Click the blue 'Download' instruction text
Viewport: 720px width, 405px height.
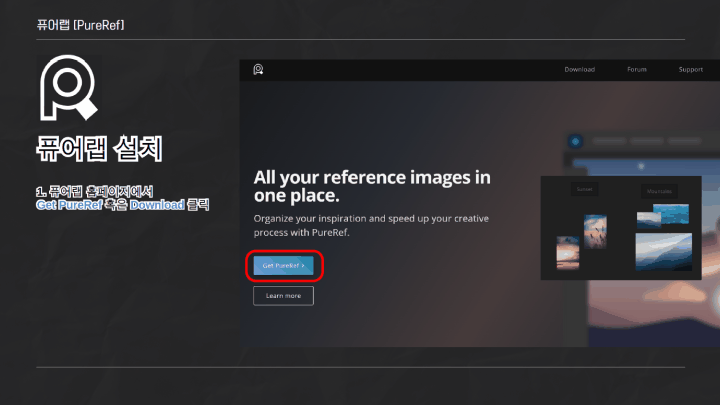coord(157,205)
